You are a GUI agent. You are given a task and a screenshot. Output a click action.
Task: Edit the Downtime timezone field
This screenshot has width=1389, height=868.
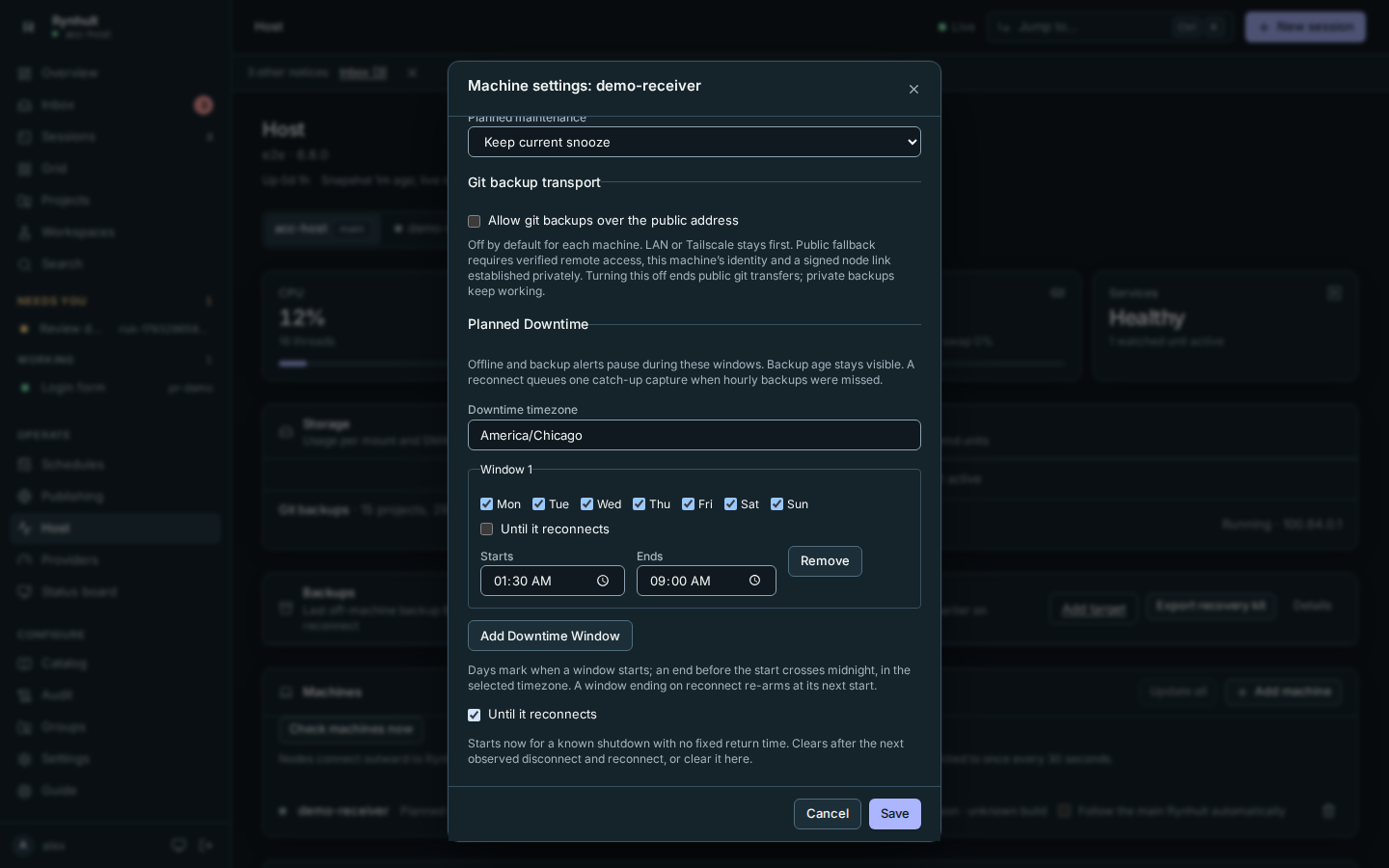tap(694, 435)
